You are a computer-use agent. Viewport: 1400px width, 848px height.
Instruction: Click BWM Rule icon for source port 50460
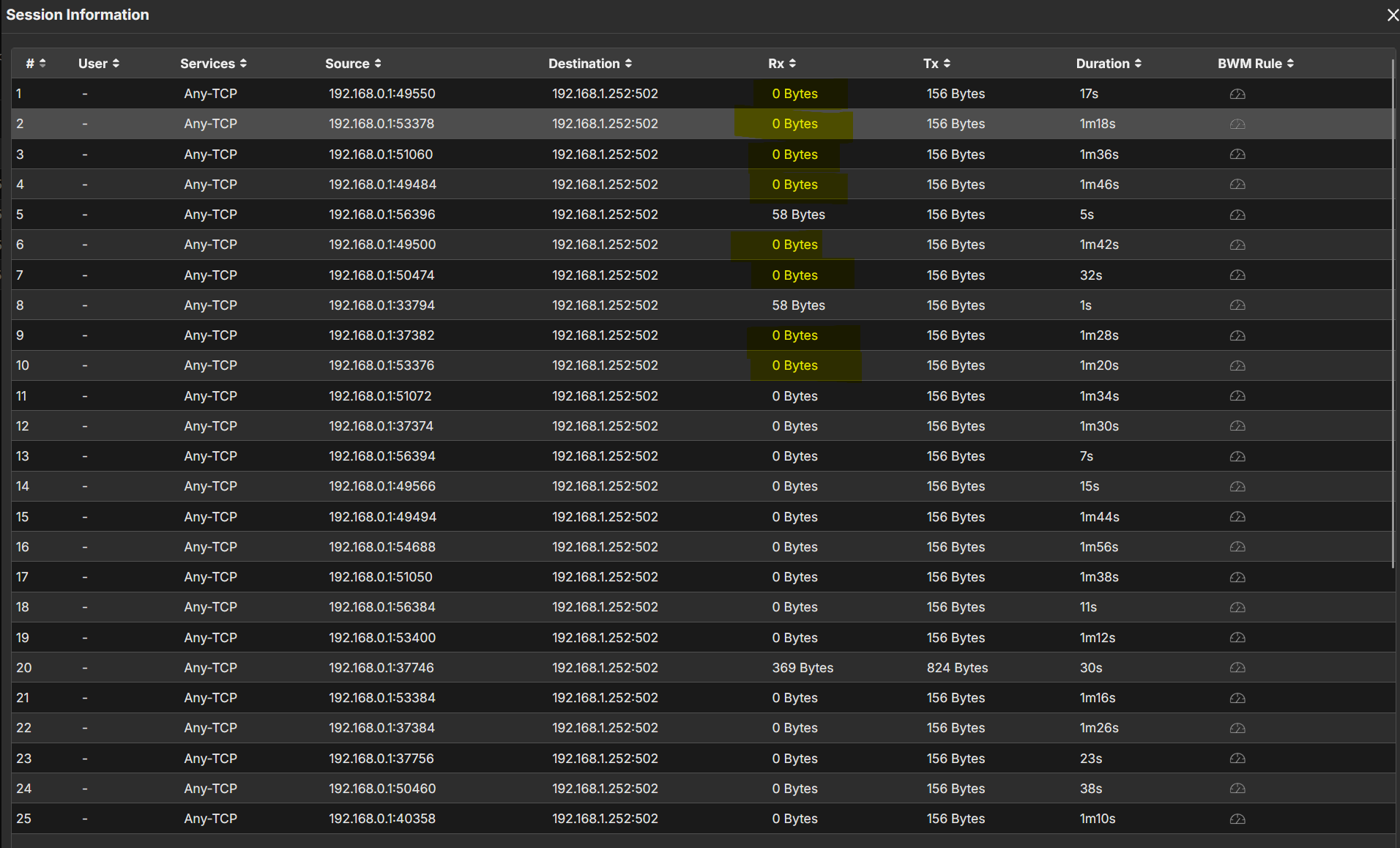[x=1237, y=788]
